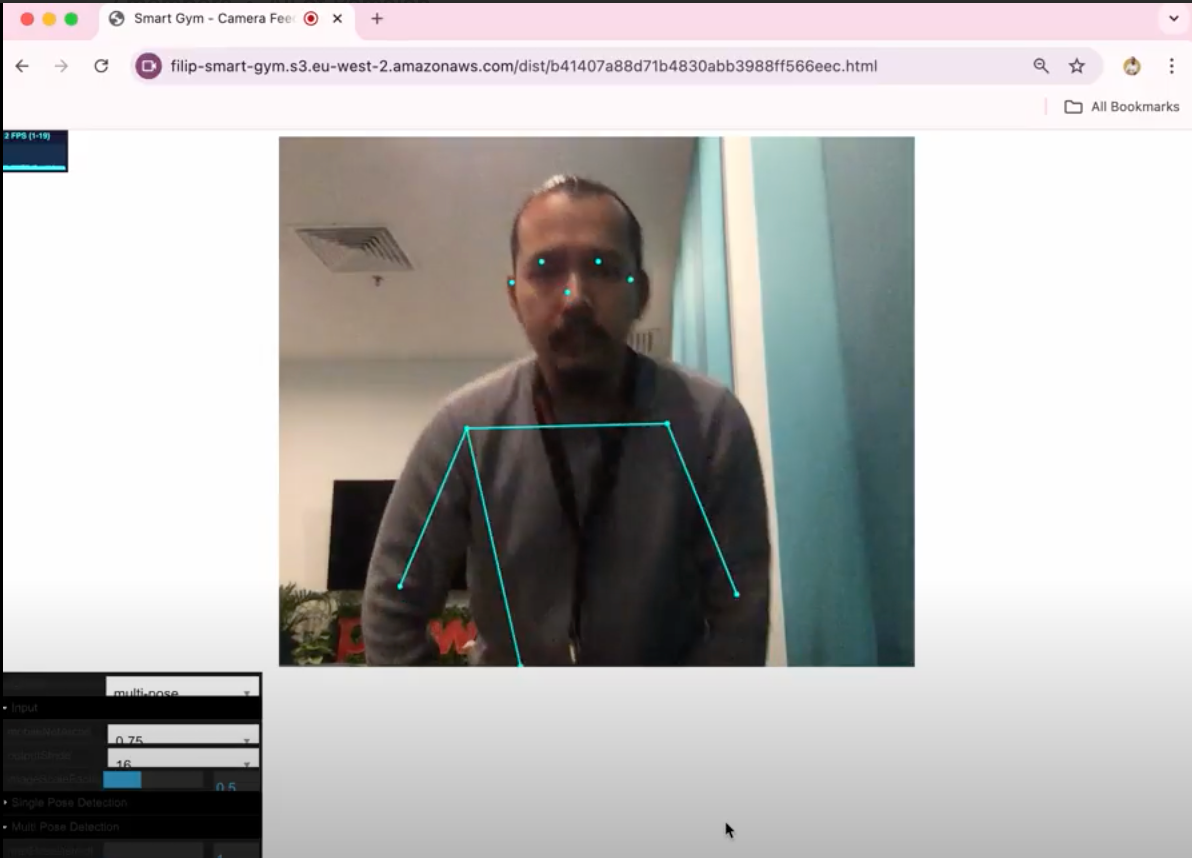Open the Chrome three-dot menu
This screenshot has width=1192, height=858.
pyautogui.click(x=1171, y=66)
